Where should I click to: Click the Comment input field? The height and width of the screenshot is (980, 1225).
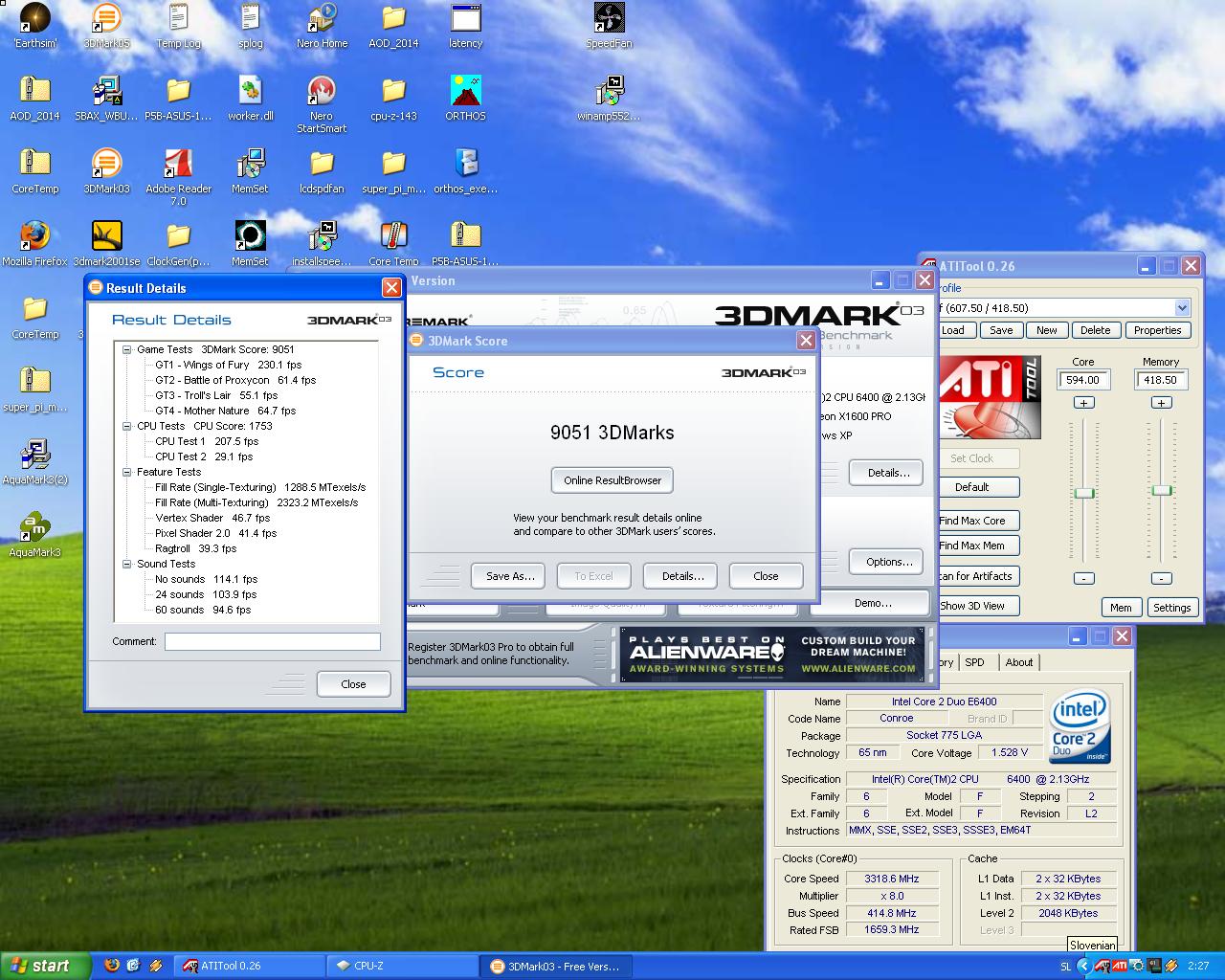(273, 642)
